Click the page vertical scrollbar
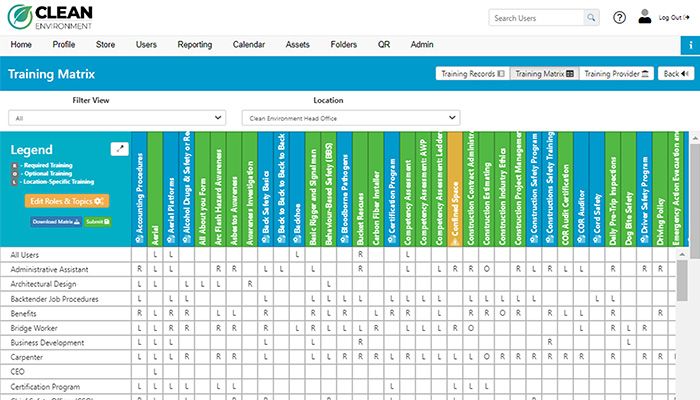The height and width of the screenshot is (400, 700). (695, 201)
